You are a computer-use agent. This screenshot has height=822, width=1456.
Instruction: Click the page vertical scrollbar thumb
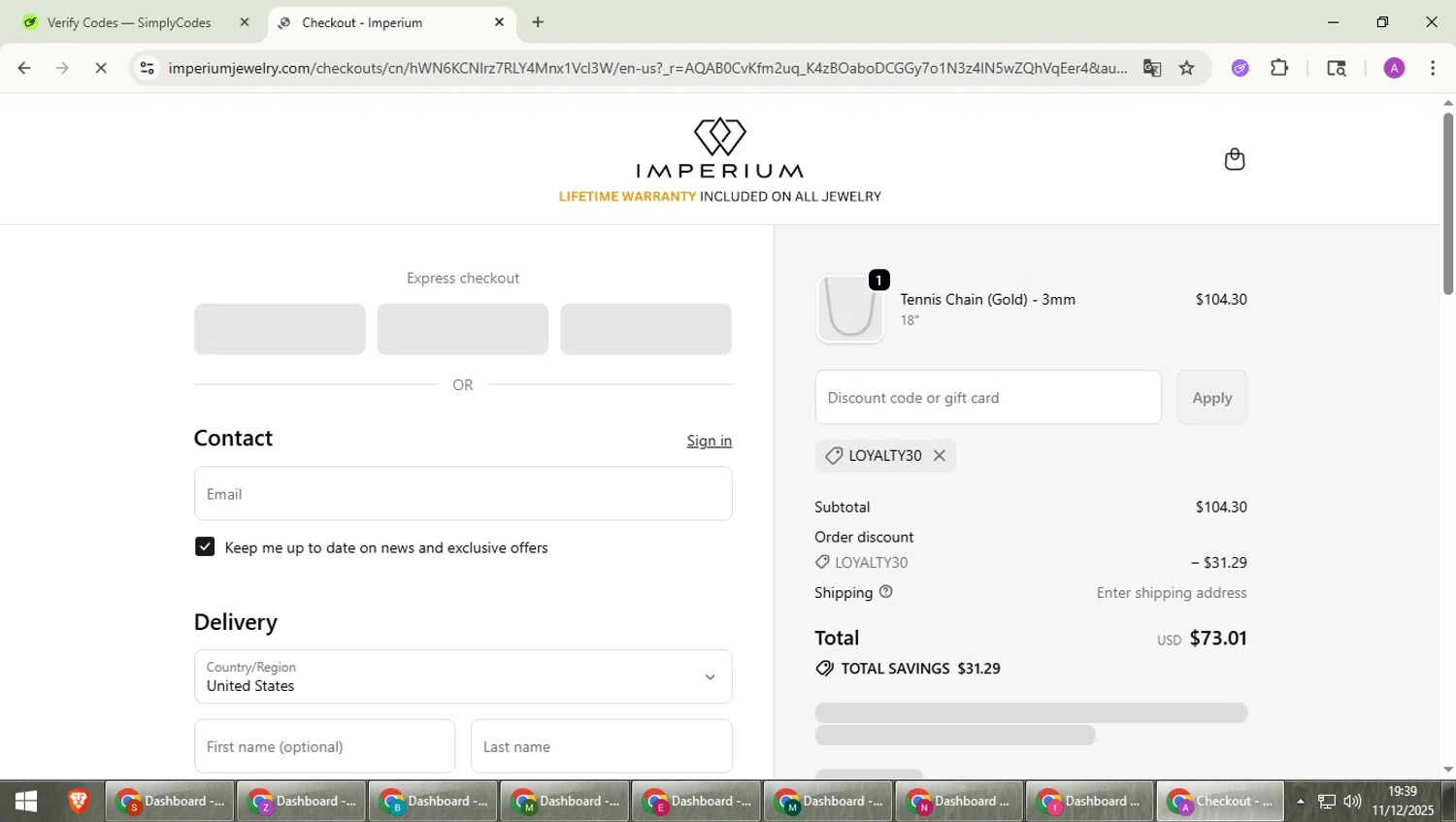click(x=1447, y=204)
